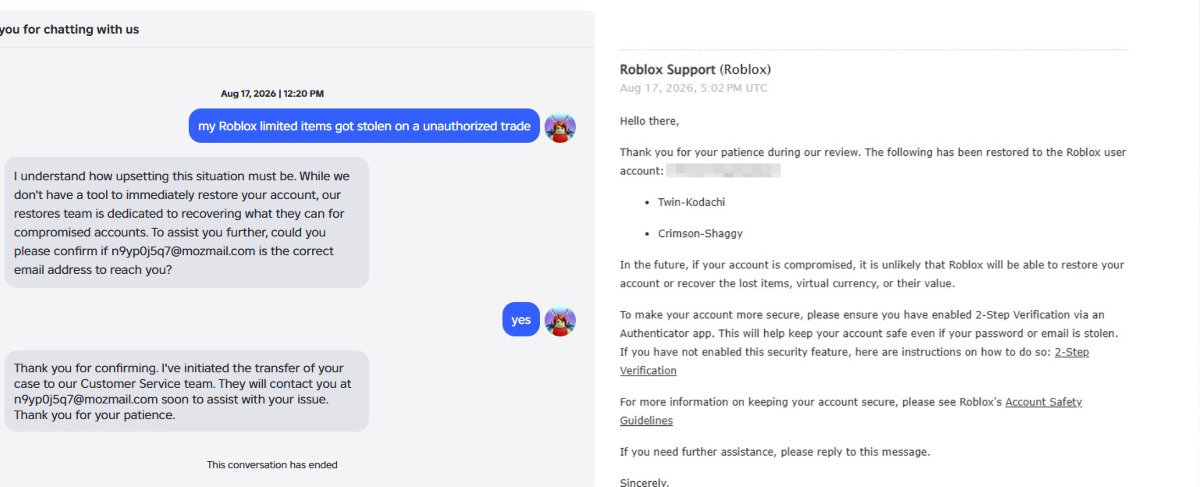The width and height of the screenshot is (1200, 487).
Task: Click the "Hello there," greeting in email
Action: coord(649,121)
